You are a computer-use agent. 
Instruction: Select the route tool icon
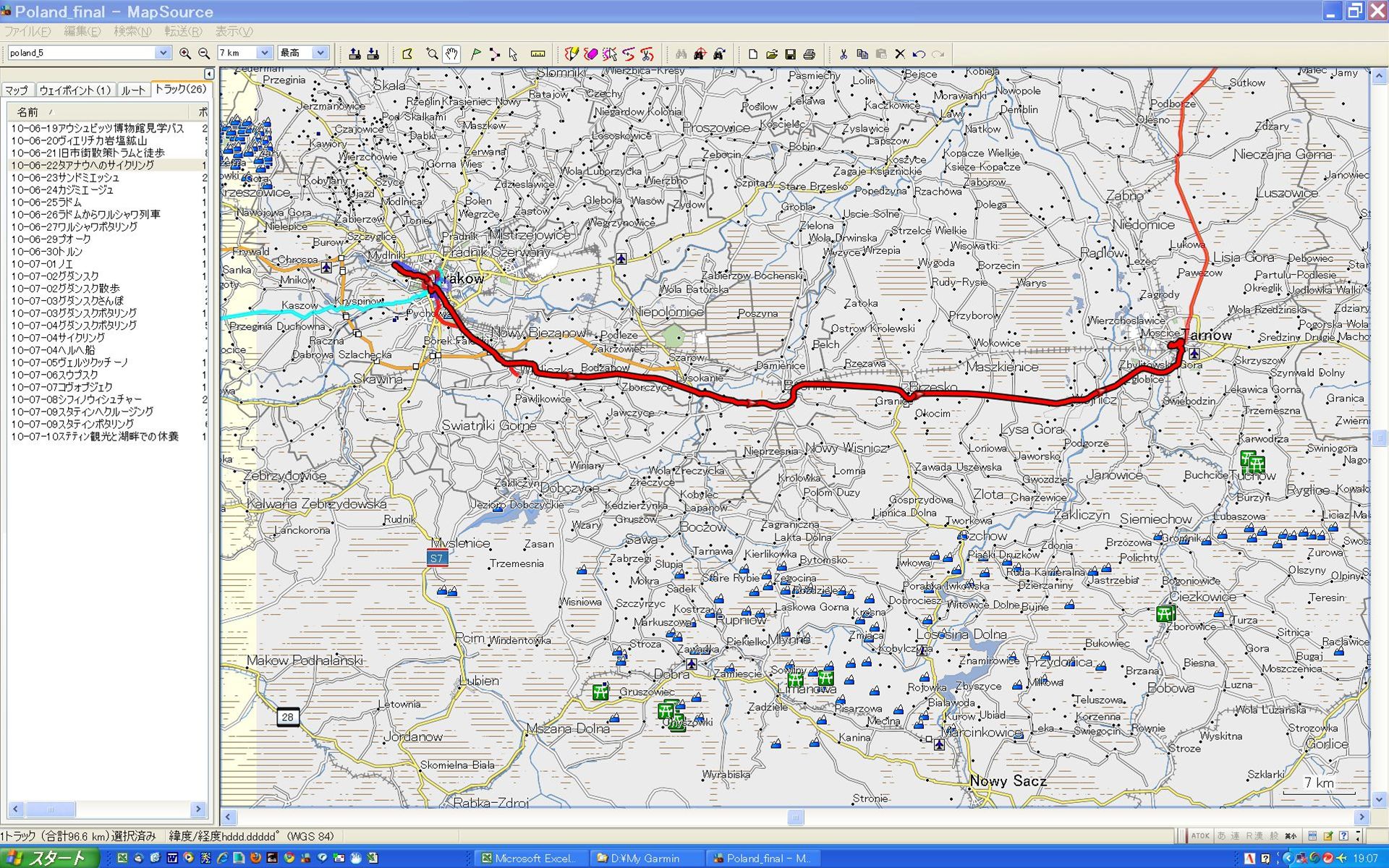tap(494, 54)
